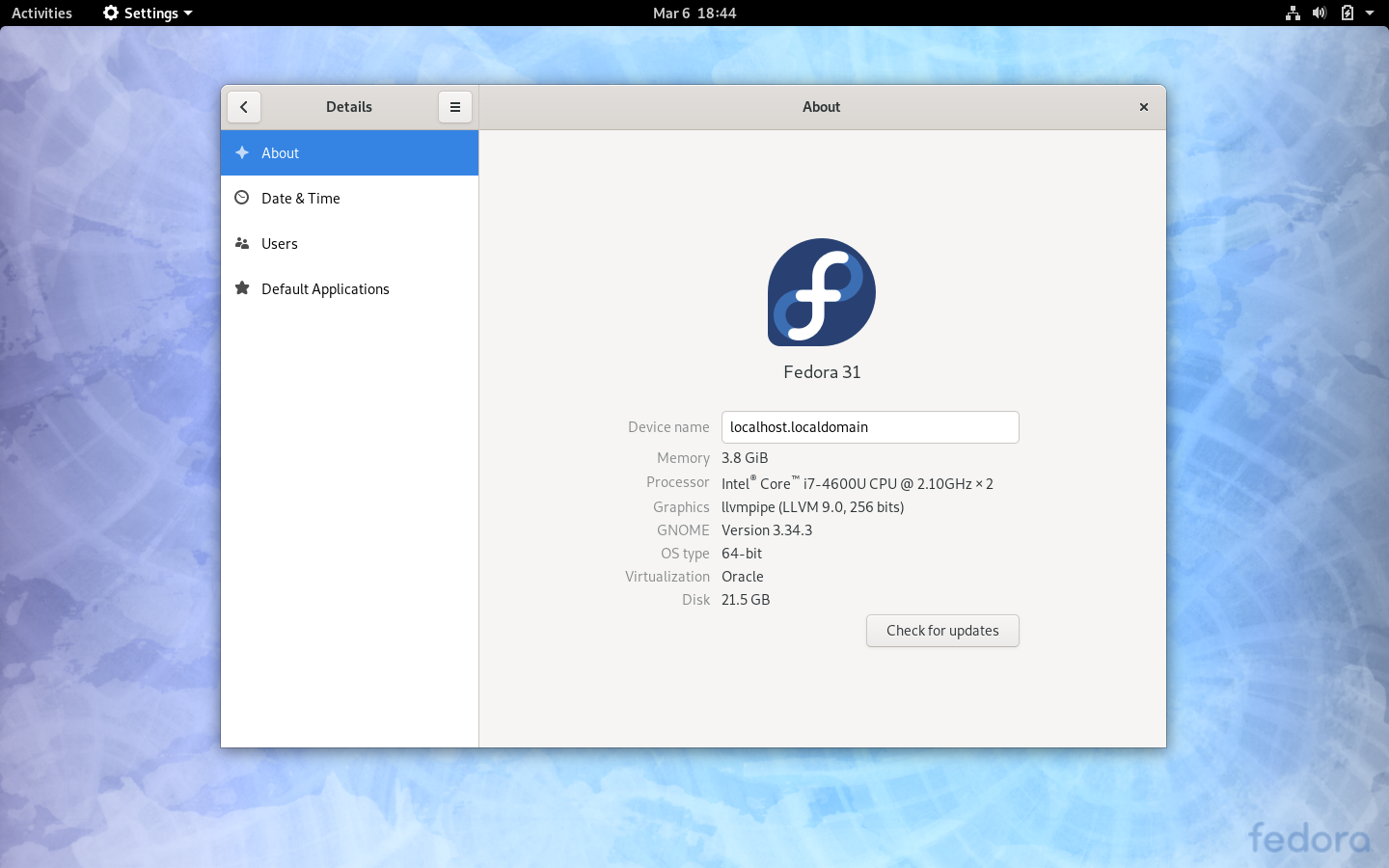This screenshot has height=868, width=1389.
Task: Open the Activities overview
Action: [x=41, y=13]
